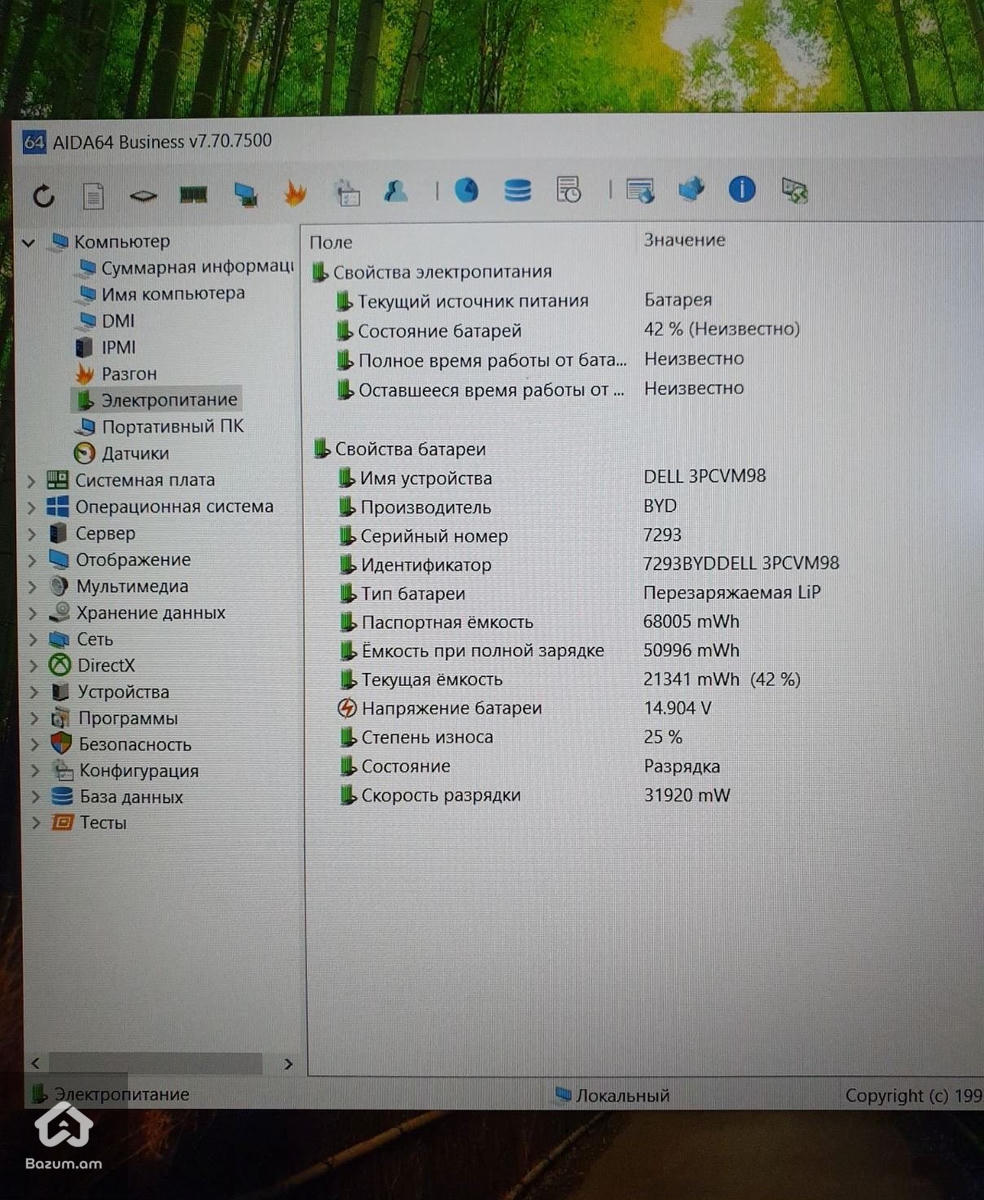This screenshot has width=984, height=1200.
Task: Click the tree horizontal scrollbar thumb
Action: pyautogui.click(x=155, y=1063)
